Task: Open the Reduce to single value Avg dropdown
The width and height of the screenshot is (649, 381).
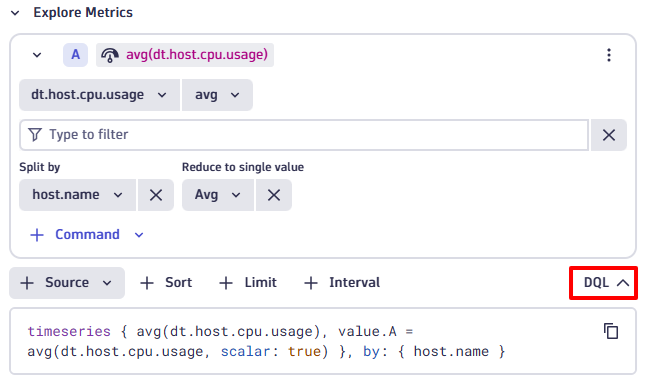Action: 218,195
